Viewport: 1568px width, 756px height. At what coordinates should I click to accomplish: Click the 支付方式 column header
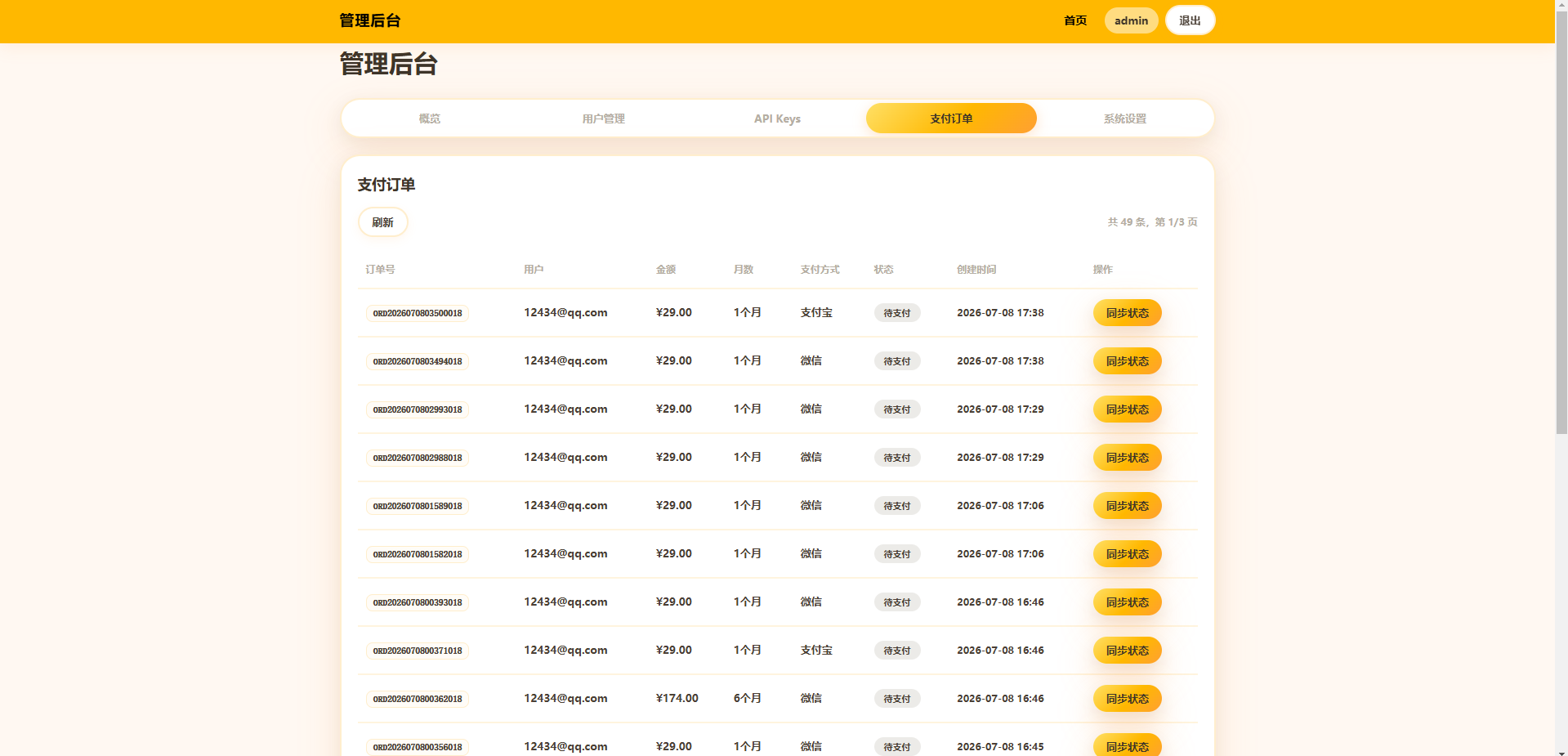(x=820, y=269)
